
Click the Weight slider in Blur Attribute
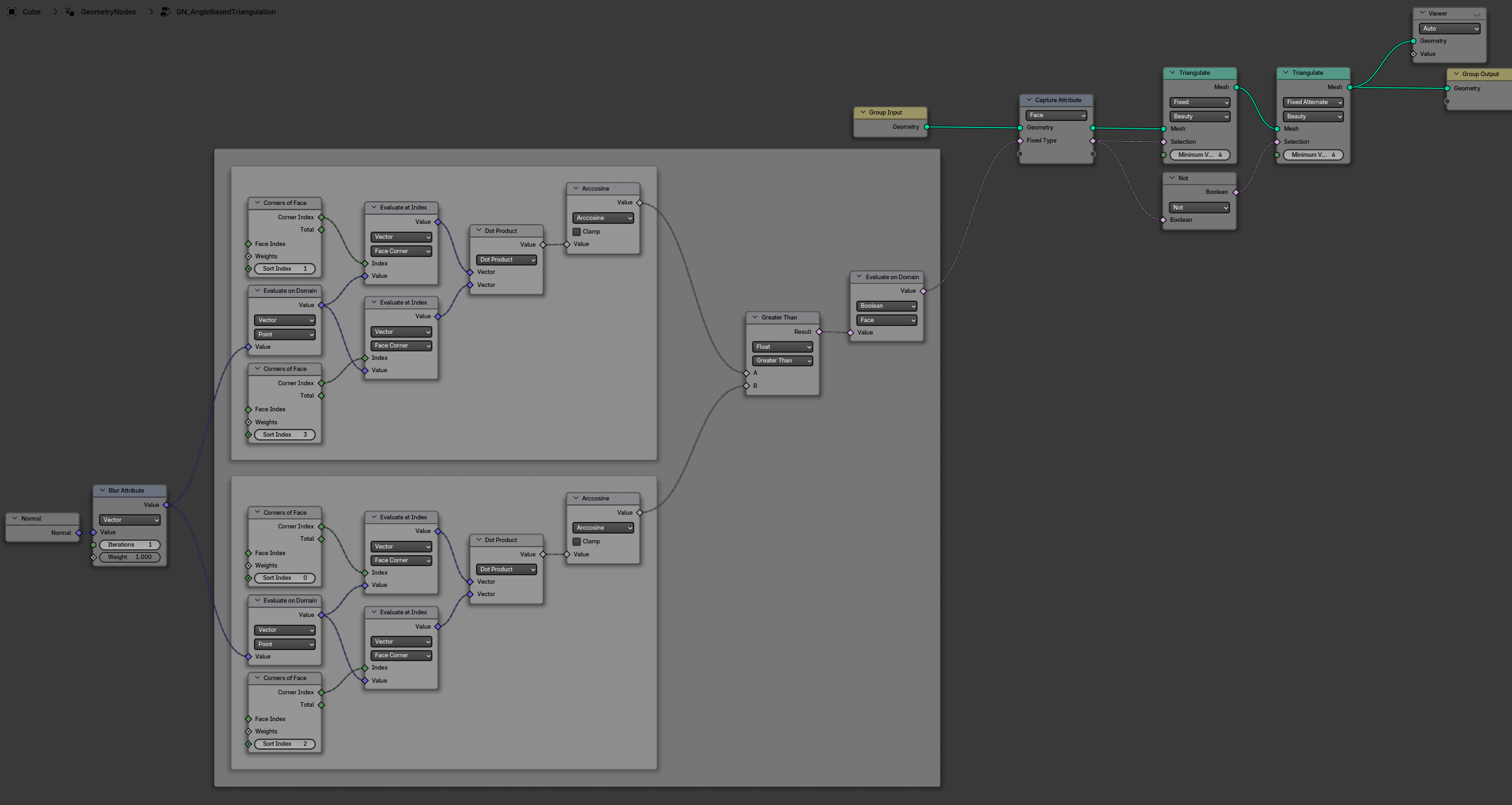(x=130, y=557)
